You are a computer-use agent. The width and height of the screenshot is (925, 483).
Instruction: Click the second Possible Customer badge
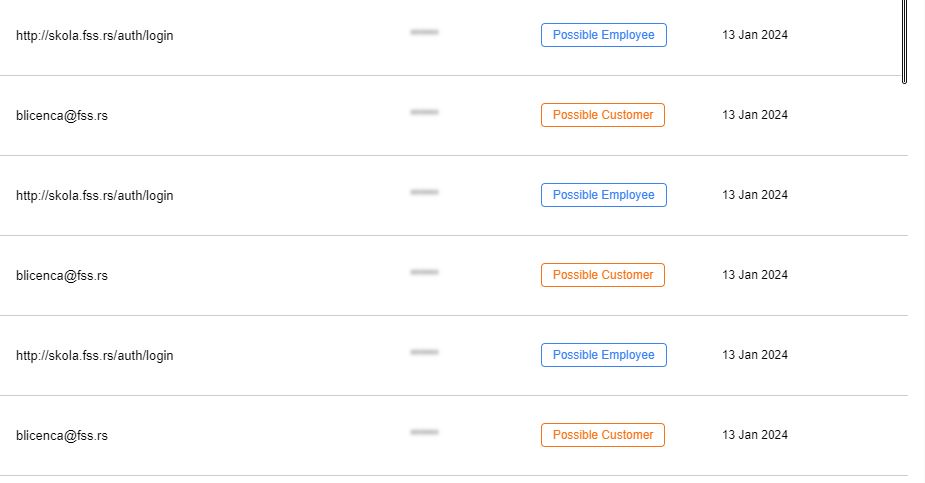602,275
